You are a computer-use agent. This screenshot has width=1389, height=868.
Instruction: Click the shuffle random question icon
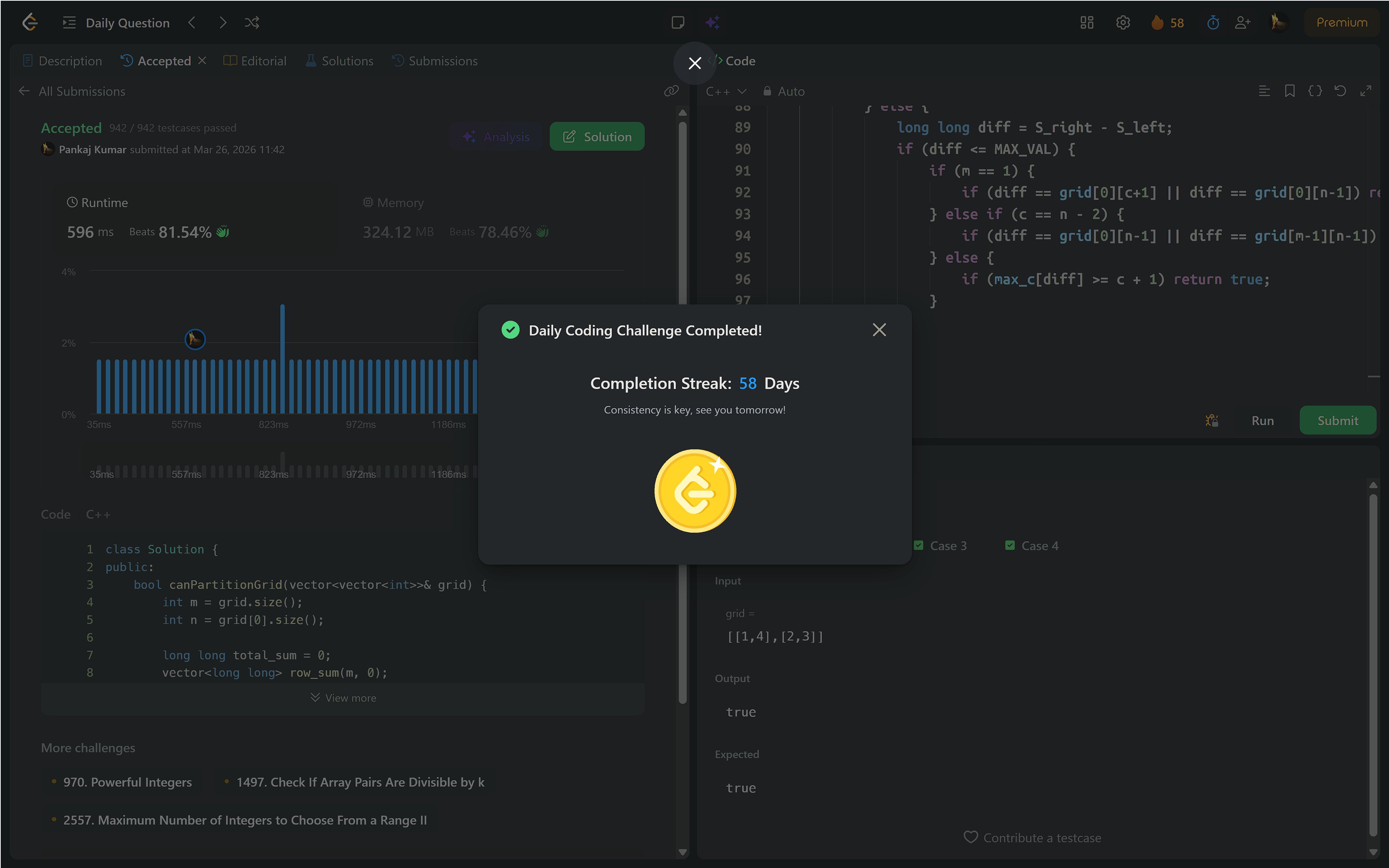[x=251, y=22]
